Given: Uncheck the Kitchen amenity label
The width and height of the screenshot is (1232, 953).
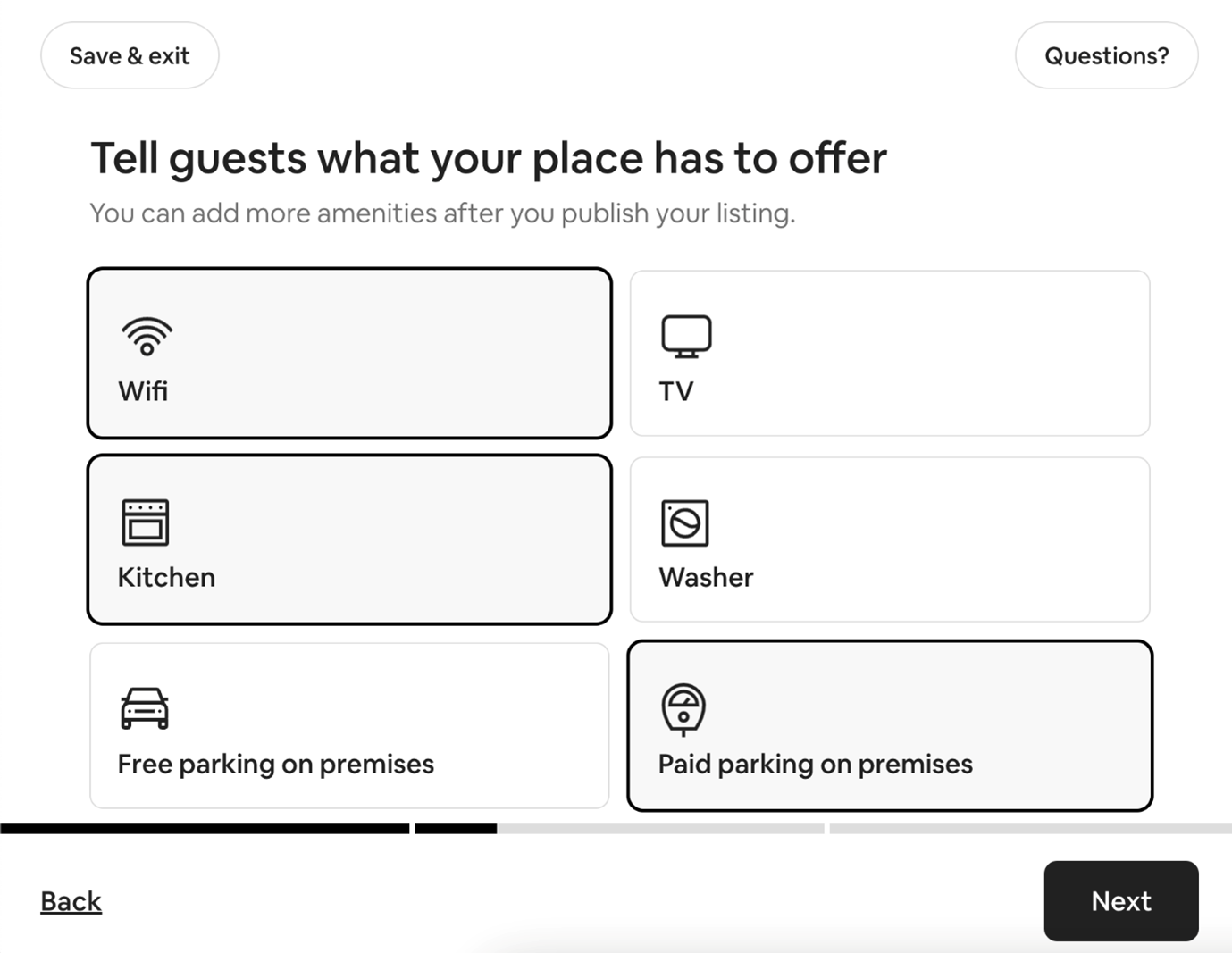Looking at the screenshot, I should 166,578.
